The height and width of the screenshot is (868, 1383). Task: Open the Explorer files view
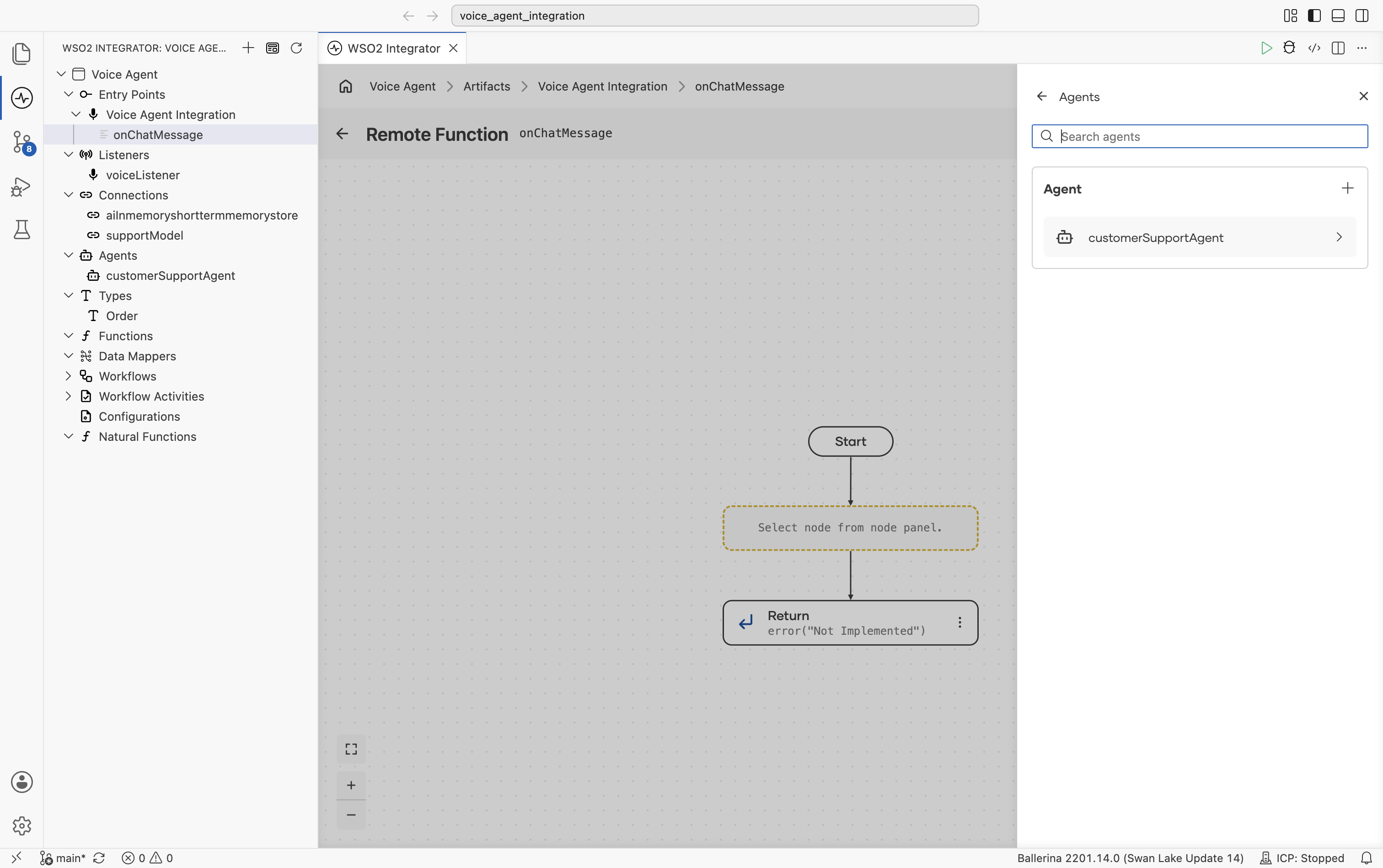click(x=21, y=54)
